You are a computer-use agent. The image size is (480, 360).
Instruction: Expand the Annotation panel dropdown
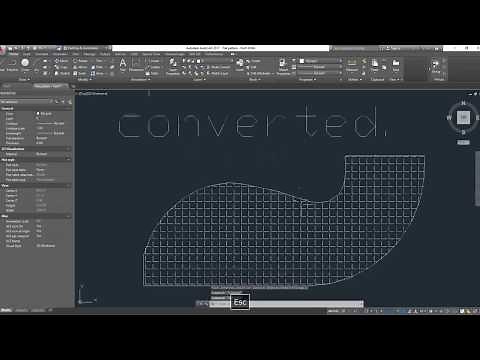coord(140,79)
